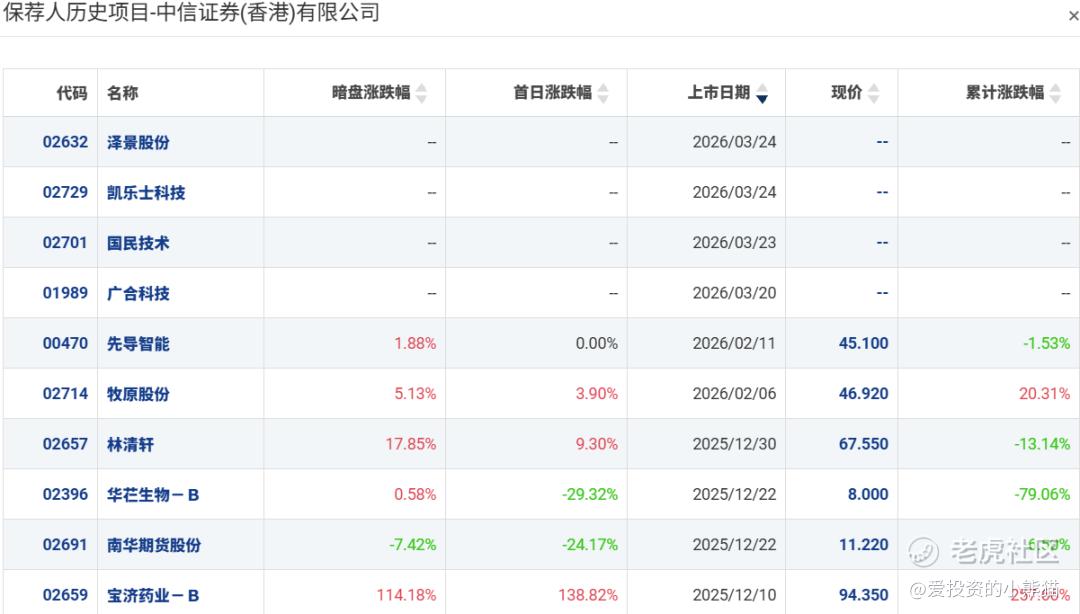The image size is (1080, 614).
Task: Select 宝济药业 grey-market change 114.18%
Action: 406,595
